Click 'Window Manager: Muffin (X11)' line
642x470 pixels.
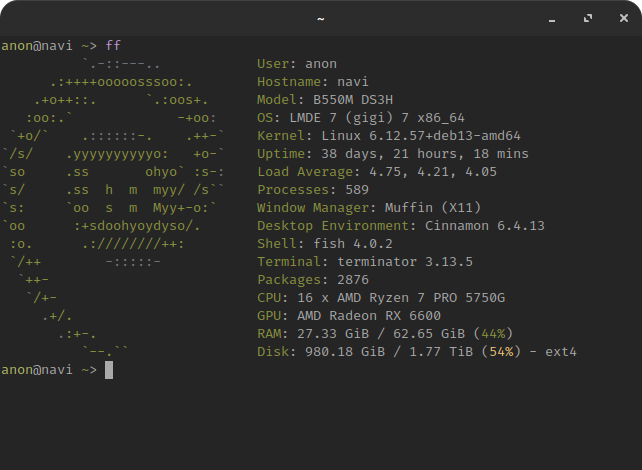(x=369, y=208)
